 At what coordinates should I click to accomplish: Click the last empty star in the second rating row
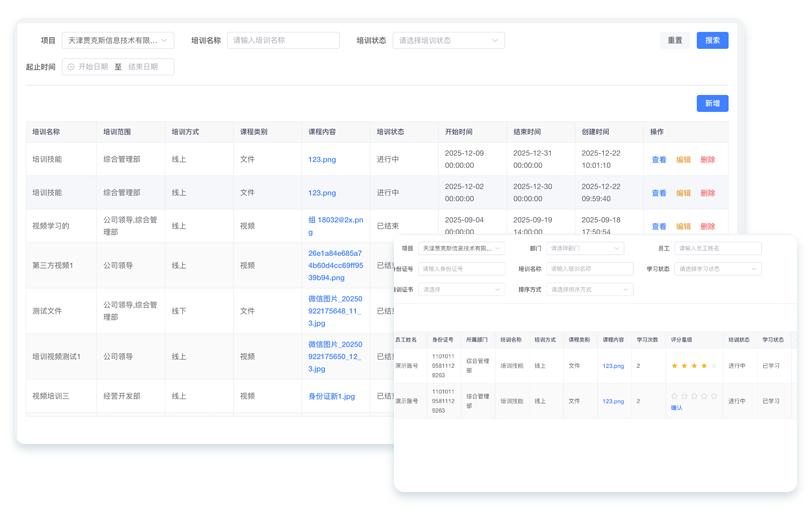(x=714, y=396)
